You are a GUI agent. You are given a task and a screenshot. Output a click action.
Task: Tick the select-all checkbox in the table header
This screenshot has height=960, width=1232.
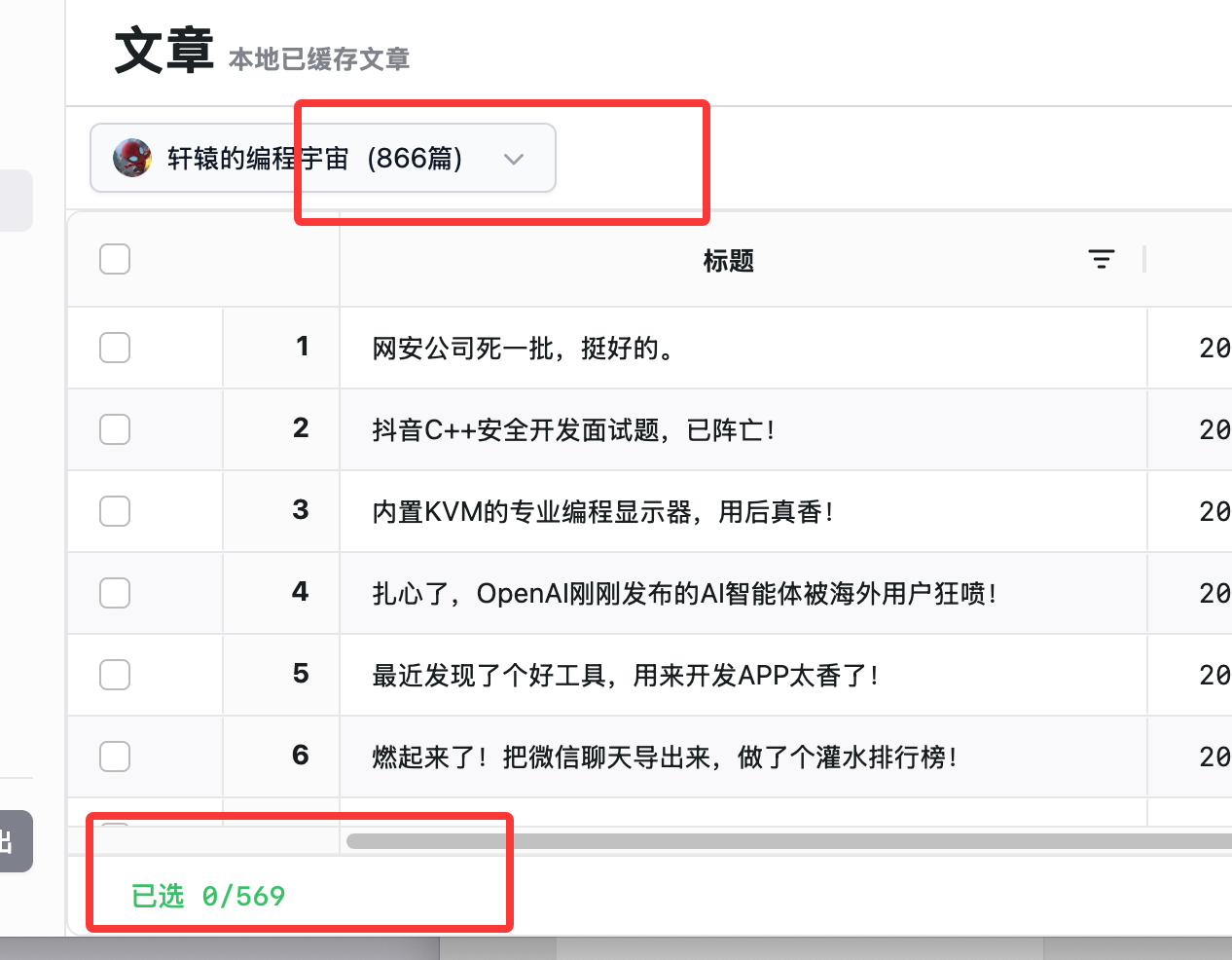coord(115,259)
